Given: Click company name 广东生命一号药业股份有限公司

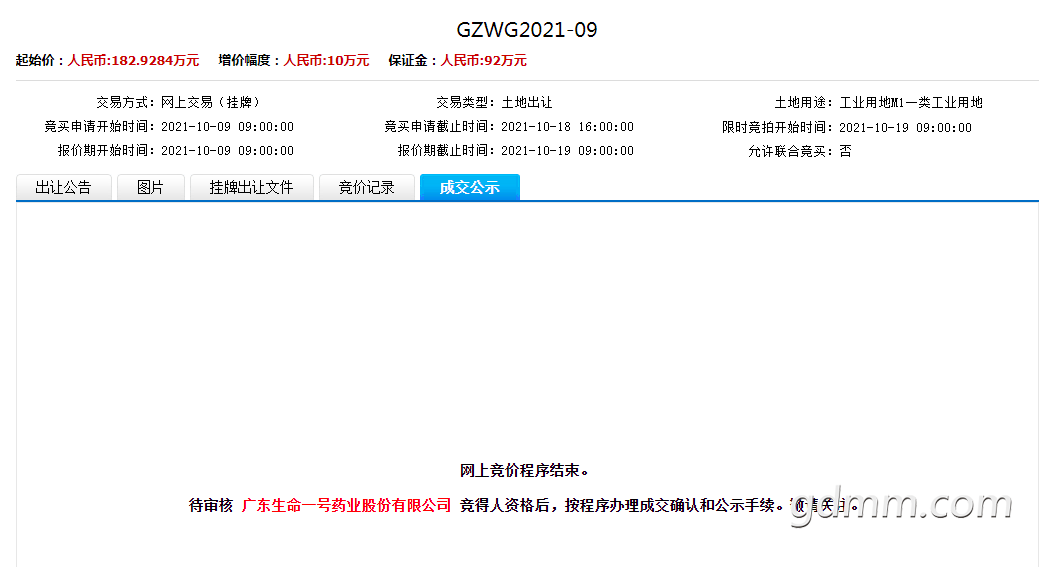Looking at the screenshot, I should point(346,505).
